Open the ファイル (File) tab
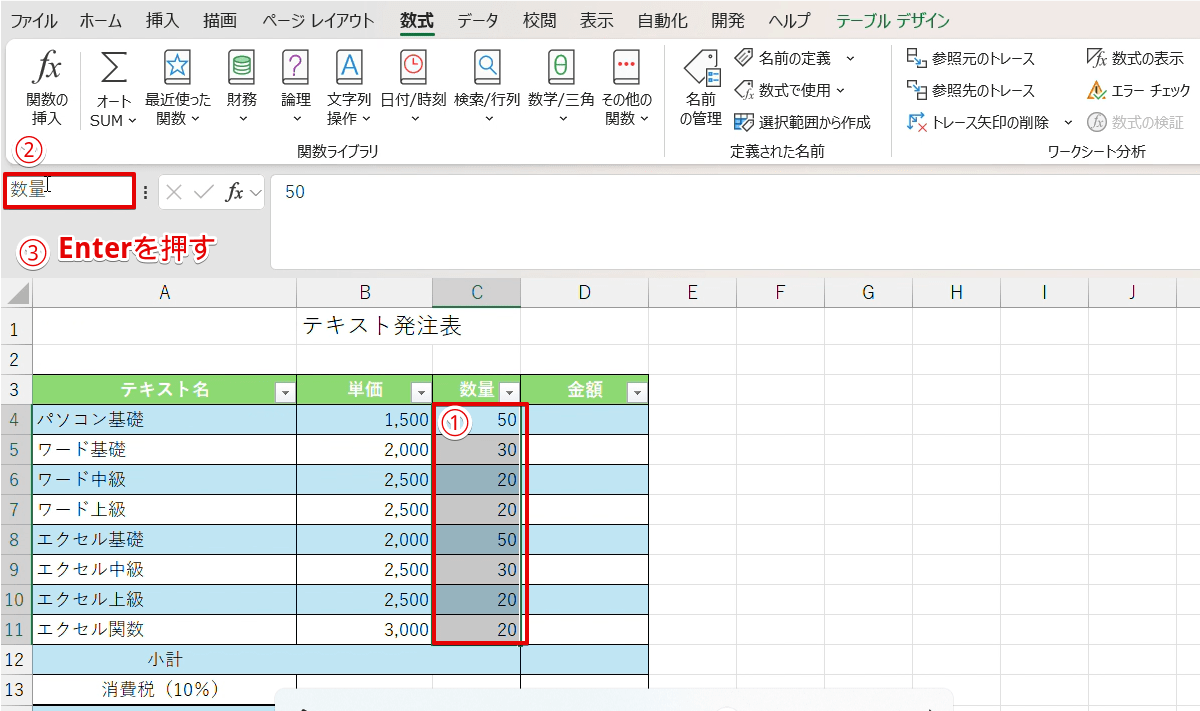 pos(33,20)
